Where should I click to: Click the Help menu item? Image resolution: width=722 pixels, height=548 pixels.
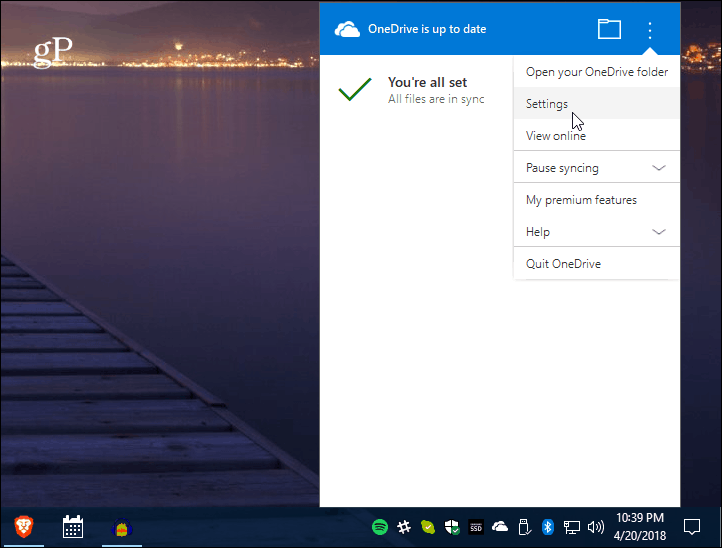tap(596, 232)
